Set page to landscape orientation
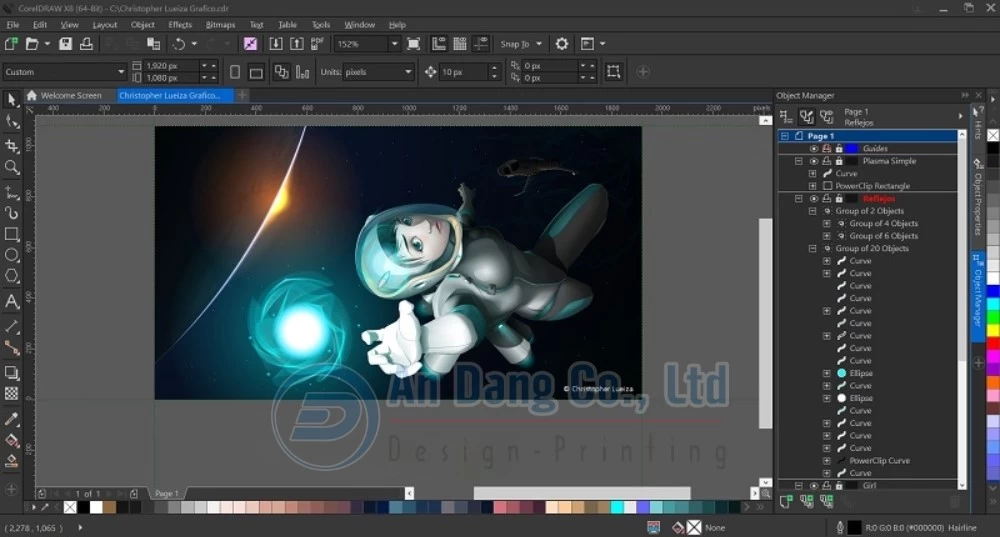Image resolution: width=1000 pixels, height=537 pixels. (256, 72)
